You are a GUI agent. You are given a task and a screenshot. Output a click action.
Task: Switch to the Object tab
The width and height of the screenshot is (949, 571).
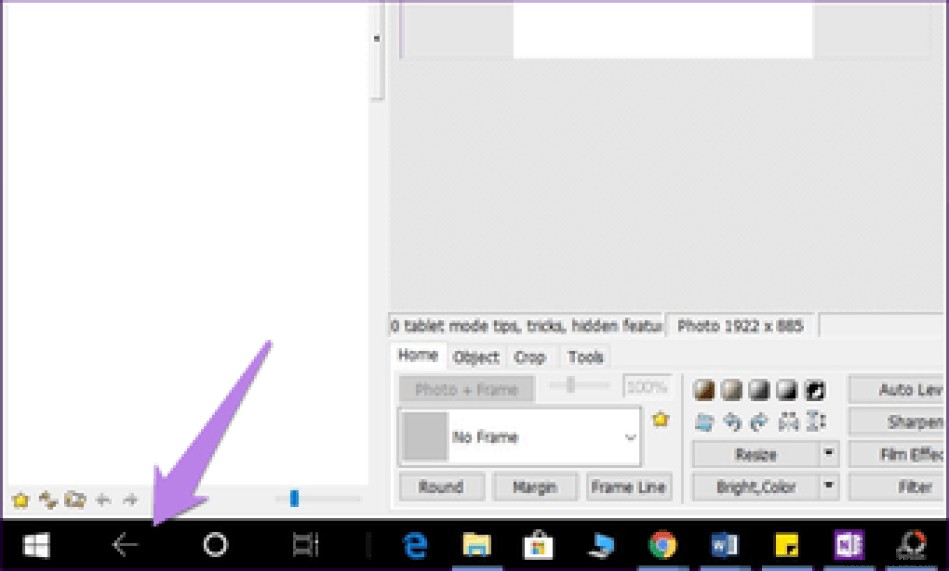point(476,357)
